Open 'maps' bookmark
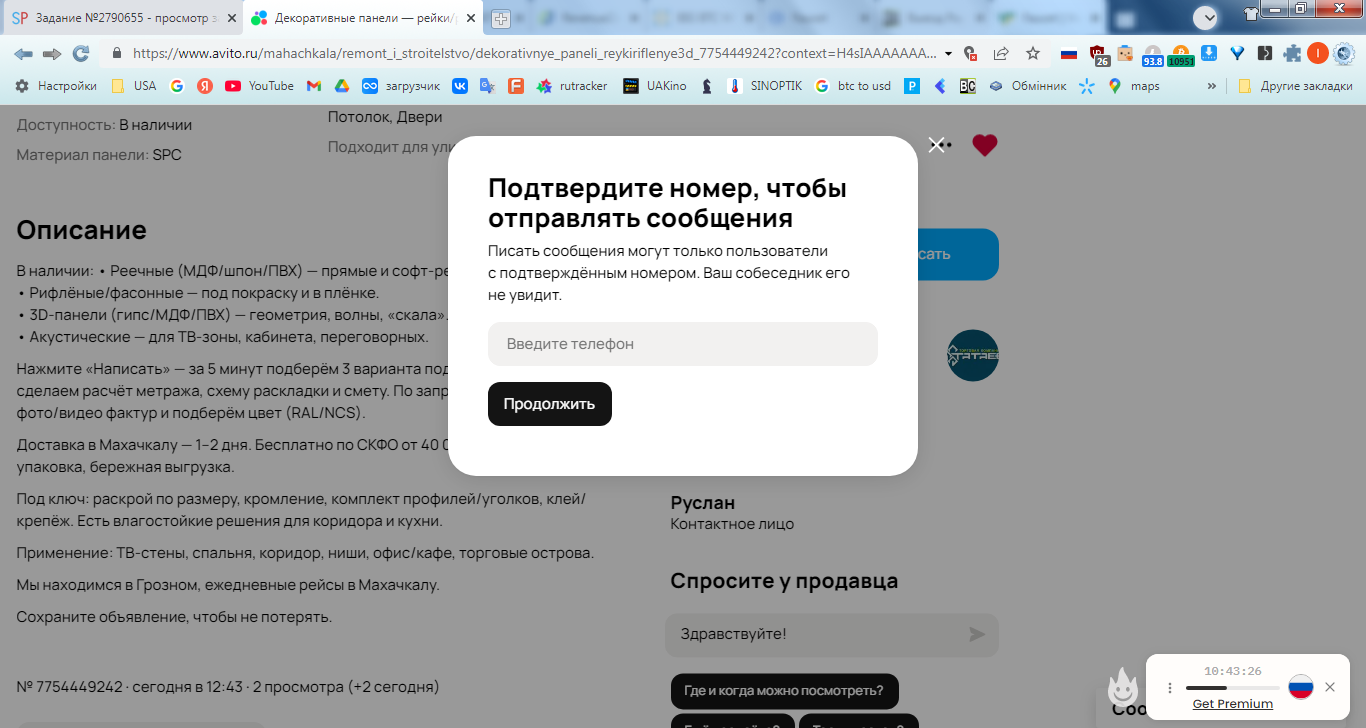 (1134, 86)
